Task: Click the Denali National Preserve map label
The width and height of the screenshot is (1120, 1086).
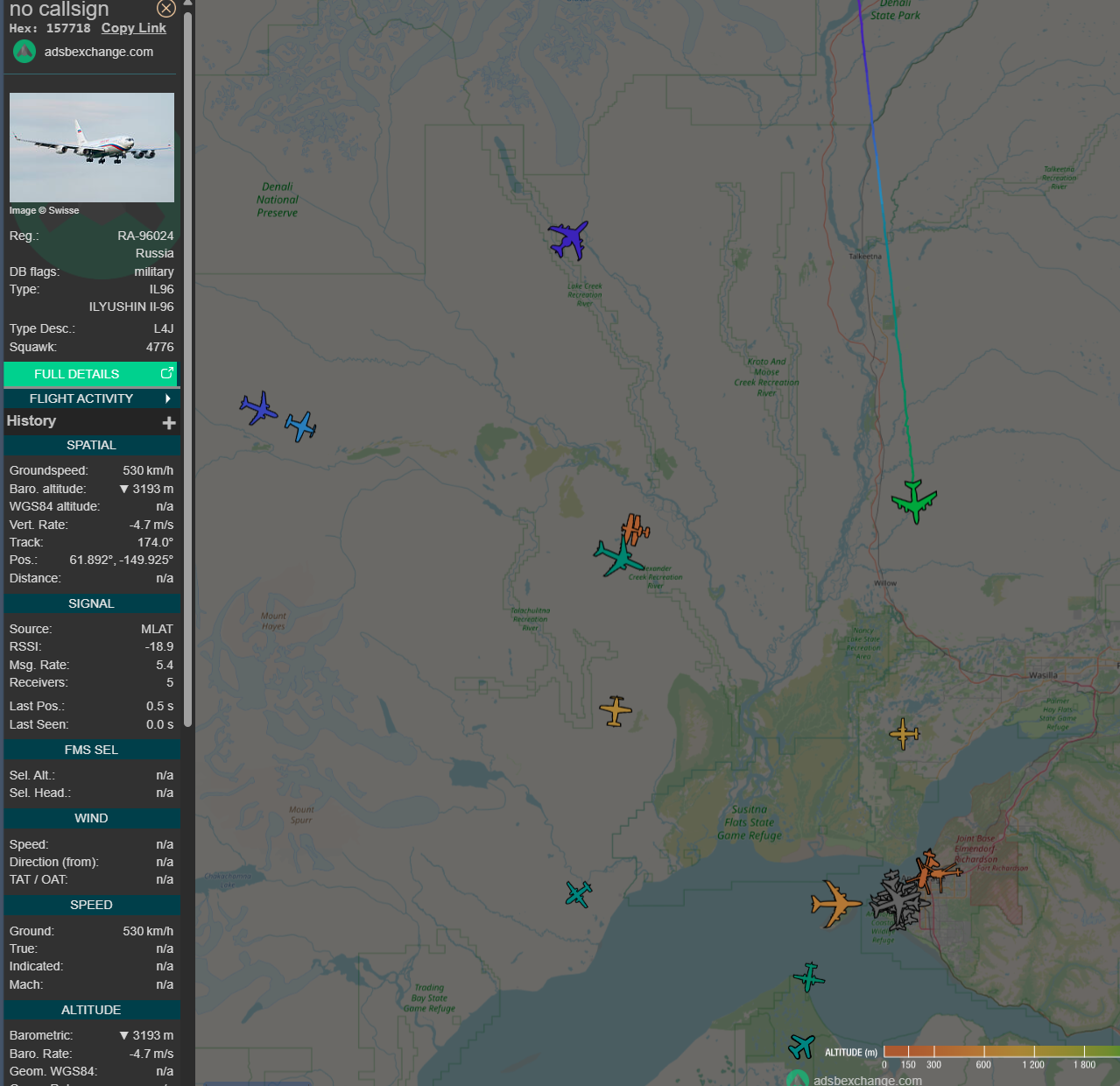Action: point(278,200)
